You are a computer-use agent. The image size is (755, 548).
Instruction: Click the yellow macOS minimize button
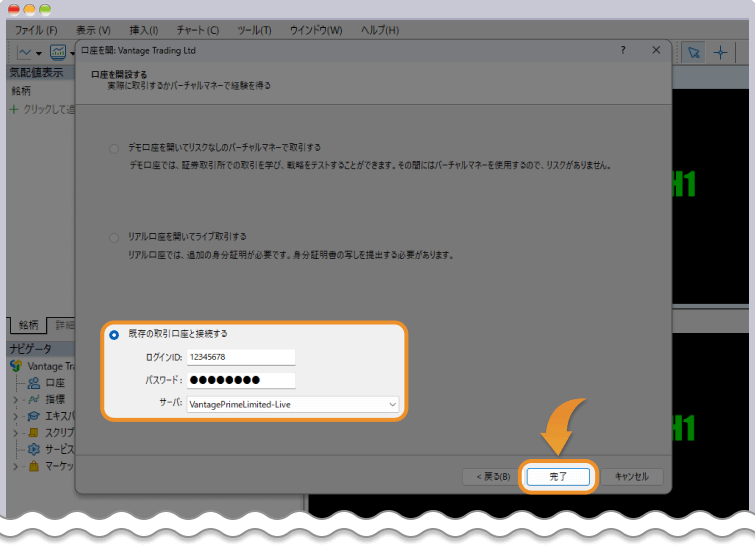pos(29,9)
